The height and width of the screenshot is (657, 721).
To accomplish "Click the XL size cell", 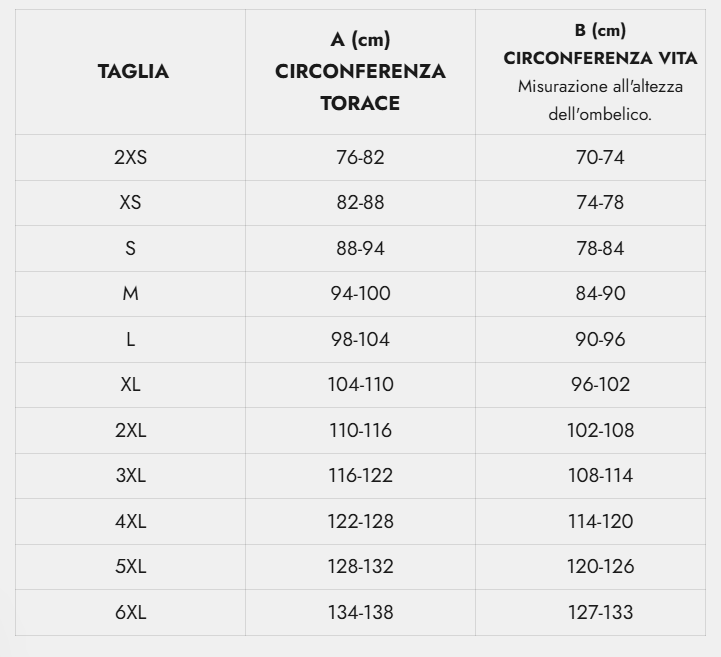I will coord(131,384).
